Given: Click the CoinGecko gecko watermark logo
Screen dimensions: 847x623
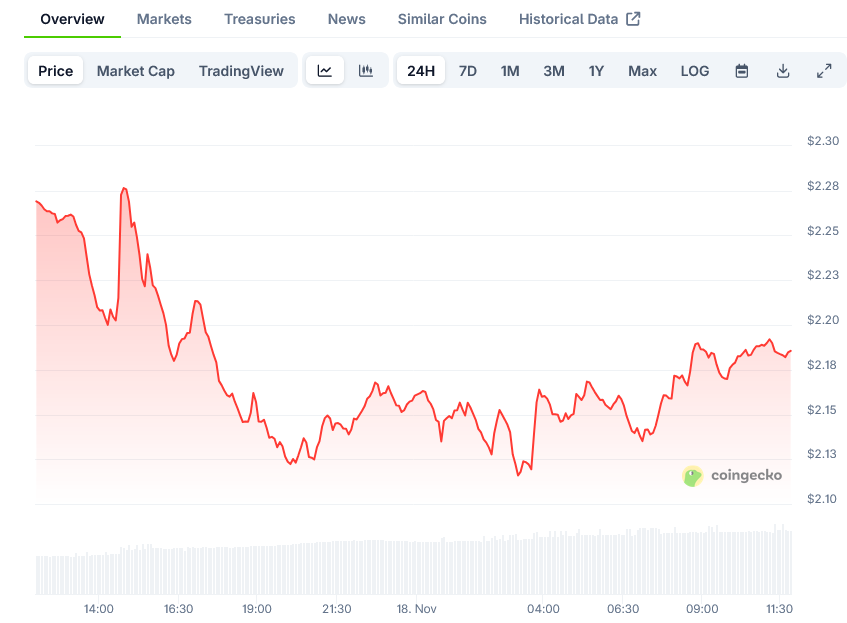Looking at the screenshot, I should (x=693, y=476).
